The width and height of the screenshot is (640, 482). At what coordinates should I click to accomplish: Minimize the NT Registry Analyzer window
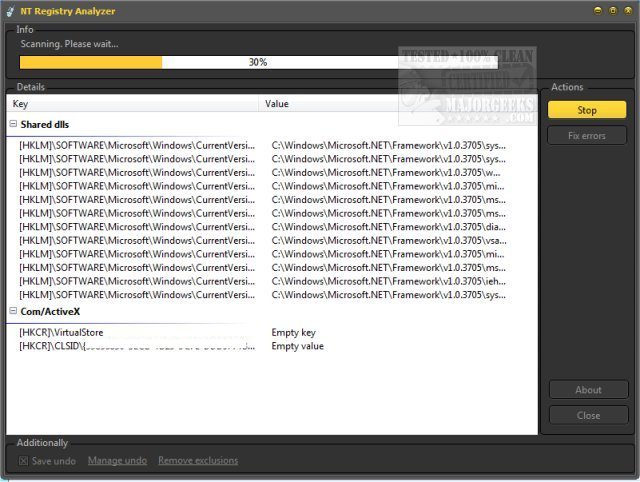pos(598,11)
